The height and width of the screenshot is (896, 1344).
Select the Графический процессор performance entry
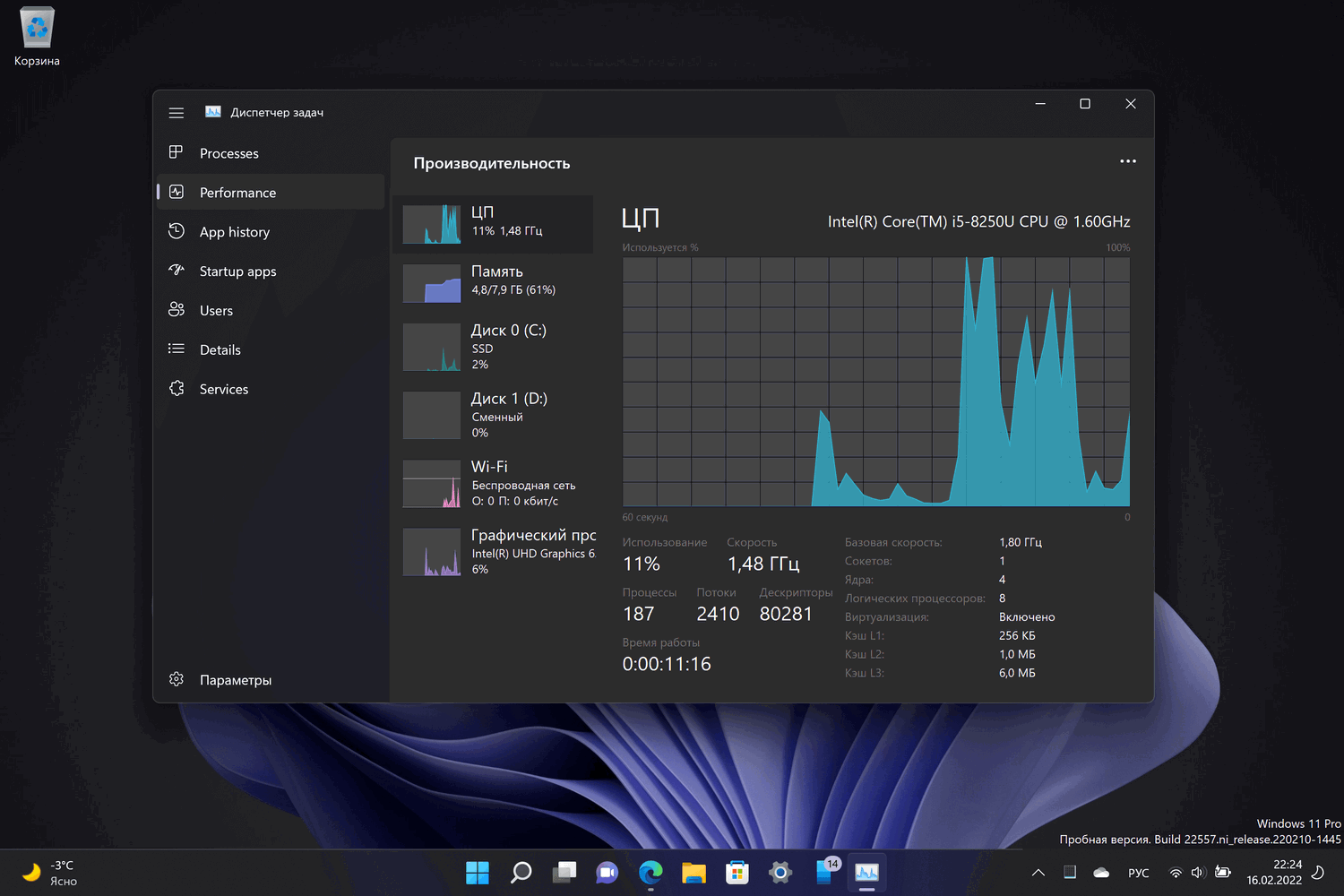click(x=493, y=551)
